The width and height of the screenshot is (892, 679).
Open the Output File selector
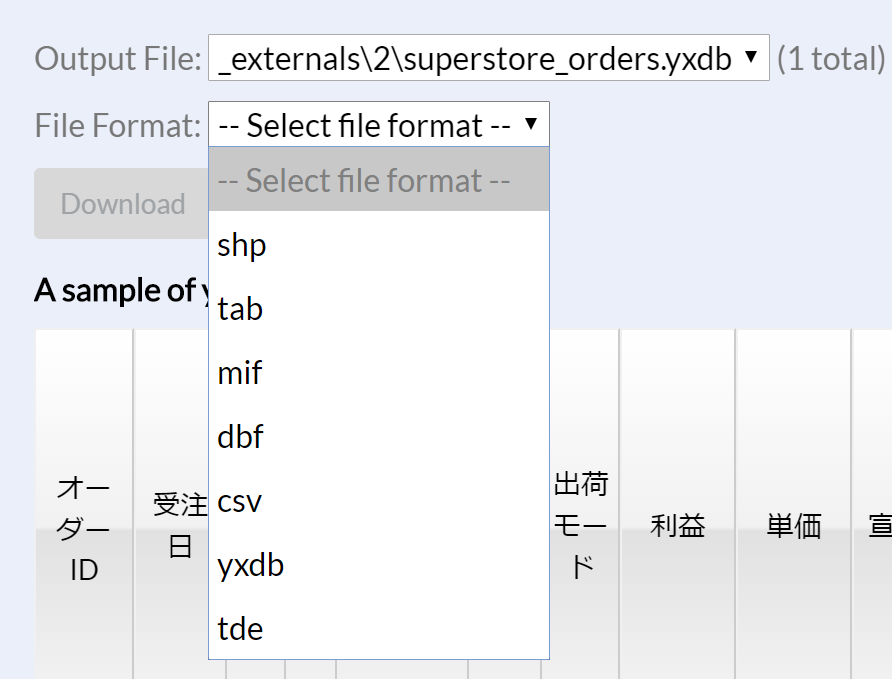pos(480,57)
